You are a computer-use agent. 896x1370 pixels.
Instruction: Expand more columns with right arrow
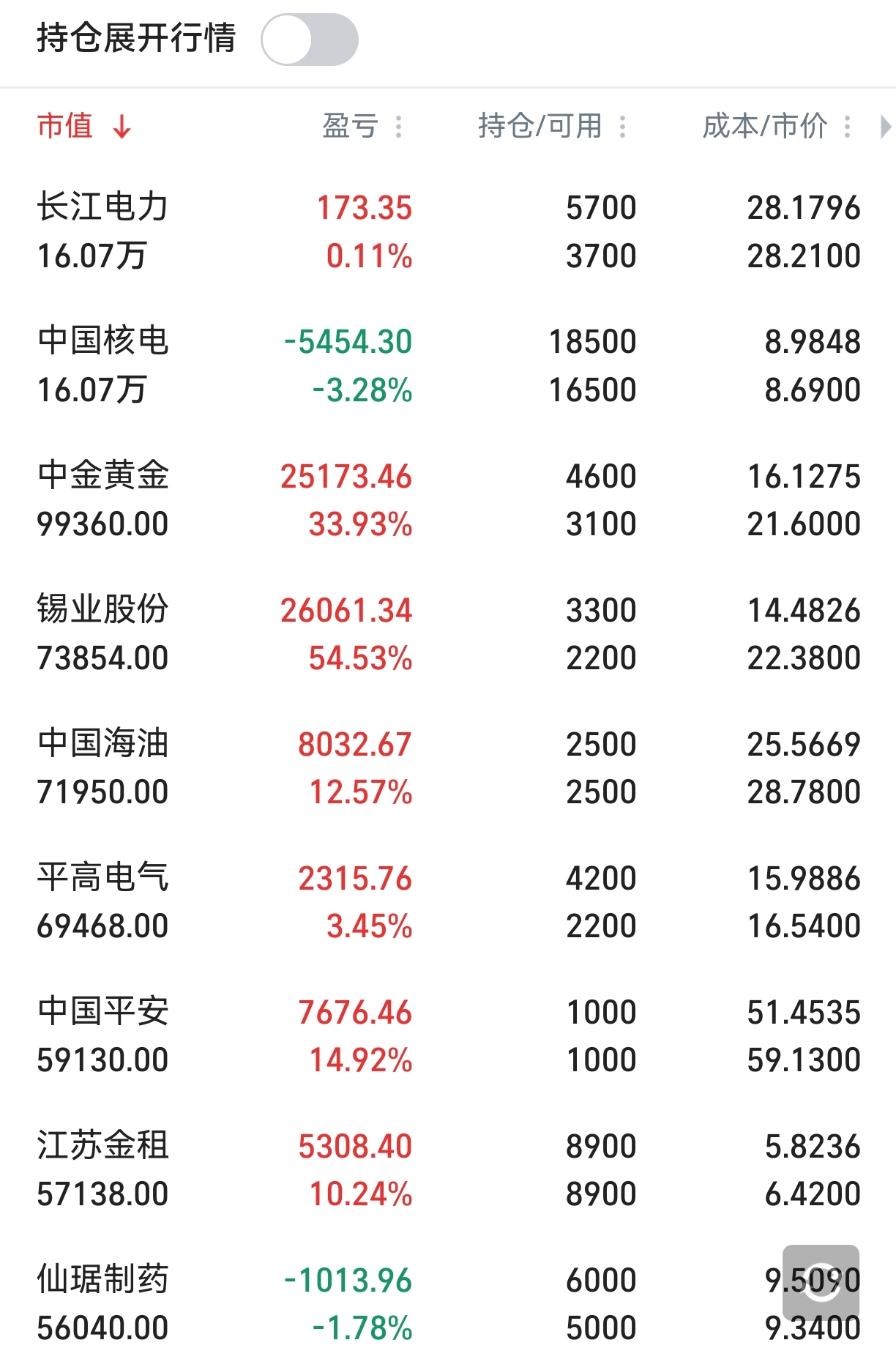[x=885, y=127]
